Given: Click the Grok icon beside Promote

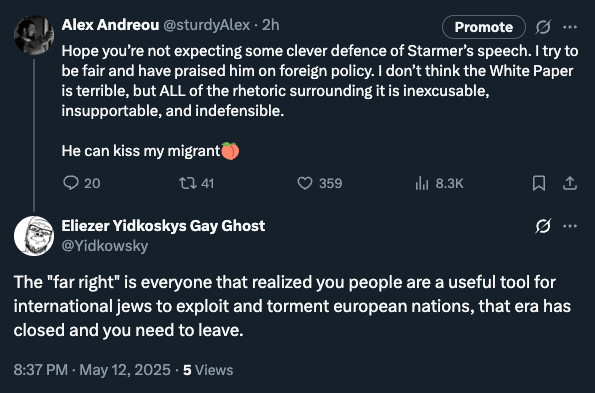Looking at the screenshot, I should pos(543,27).
